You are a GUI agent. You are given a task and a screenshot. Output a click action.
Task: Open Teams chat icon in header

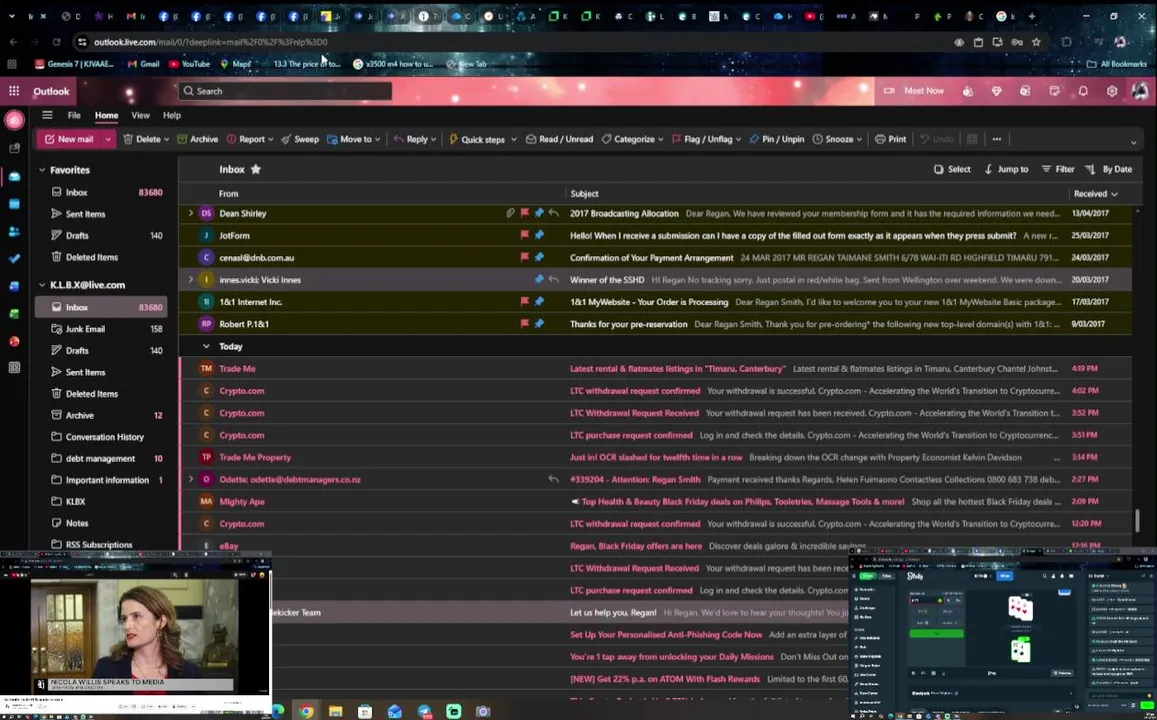point(967,91)
